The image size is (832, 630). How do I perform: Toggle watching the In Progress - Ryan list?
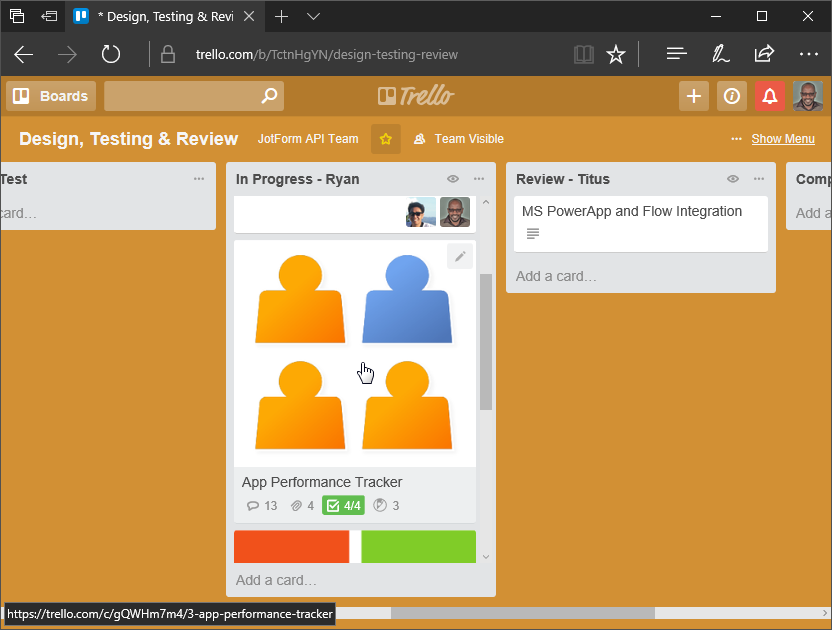tap(453, 179)
